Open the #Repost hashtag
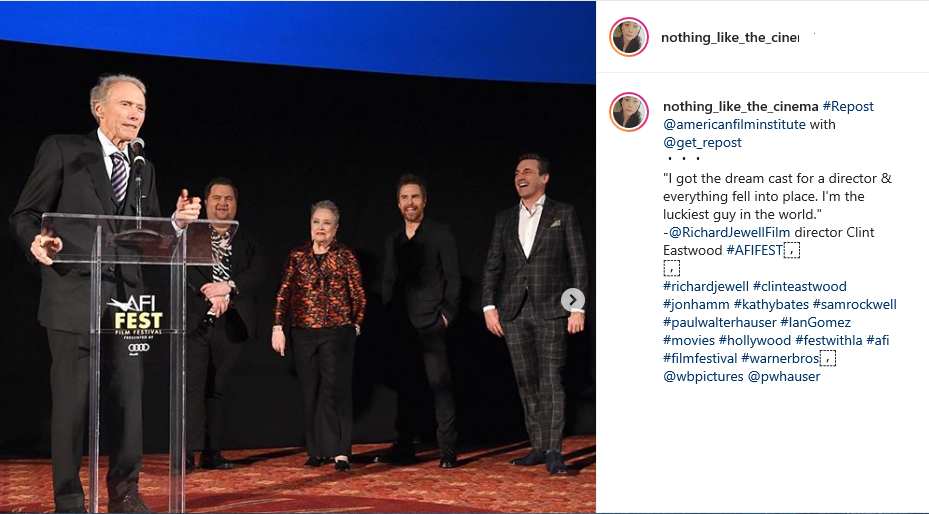 [848, 107]
